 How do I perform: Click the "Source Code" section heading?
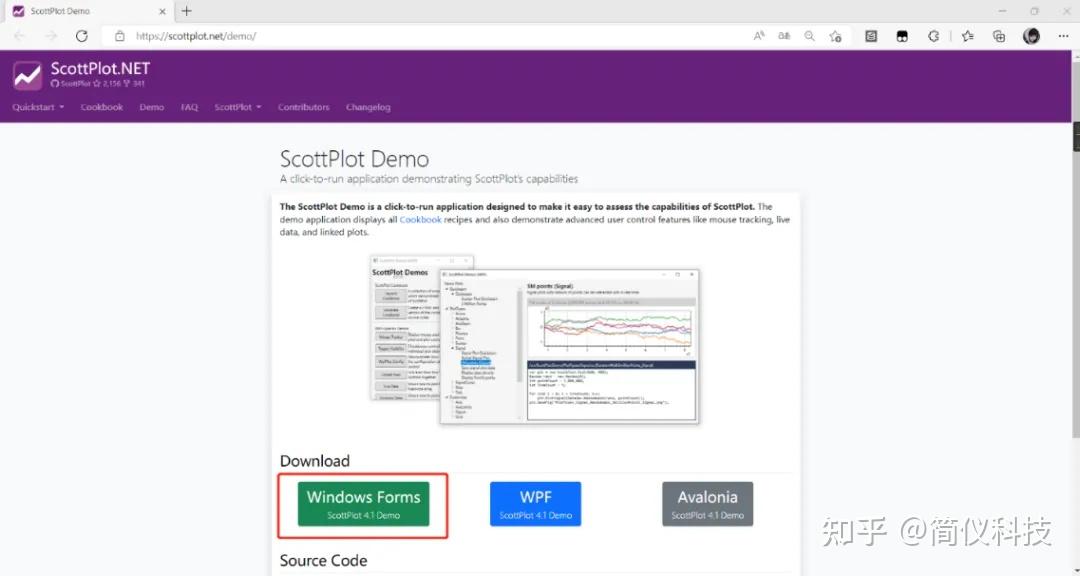coord(323,561)
